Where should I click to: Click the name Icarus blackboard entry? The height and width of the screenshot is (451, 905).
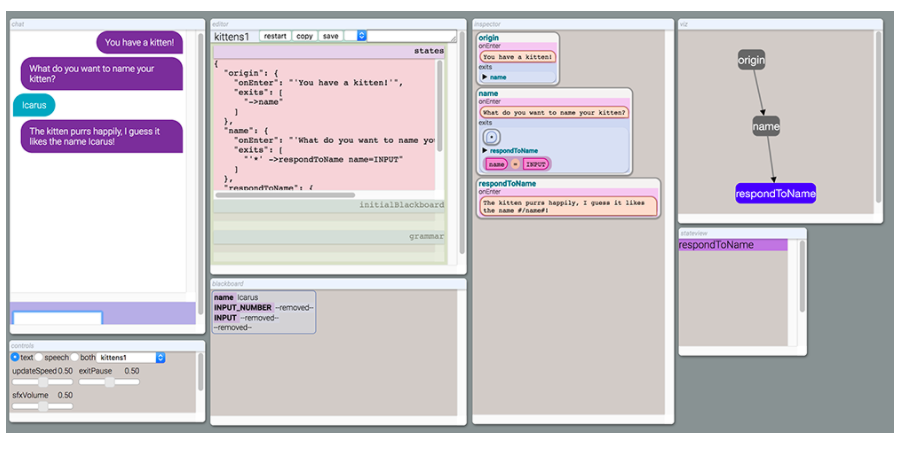click(x=236, y=297)
